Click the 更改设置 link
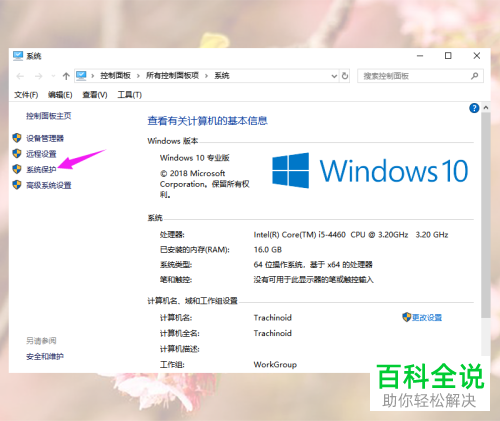500x421 pixels. [427, 318]
